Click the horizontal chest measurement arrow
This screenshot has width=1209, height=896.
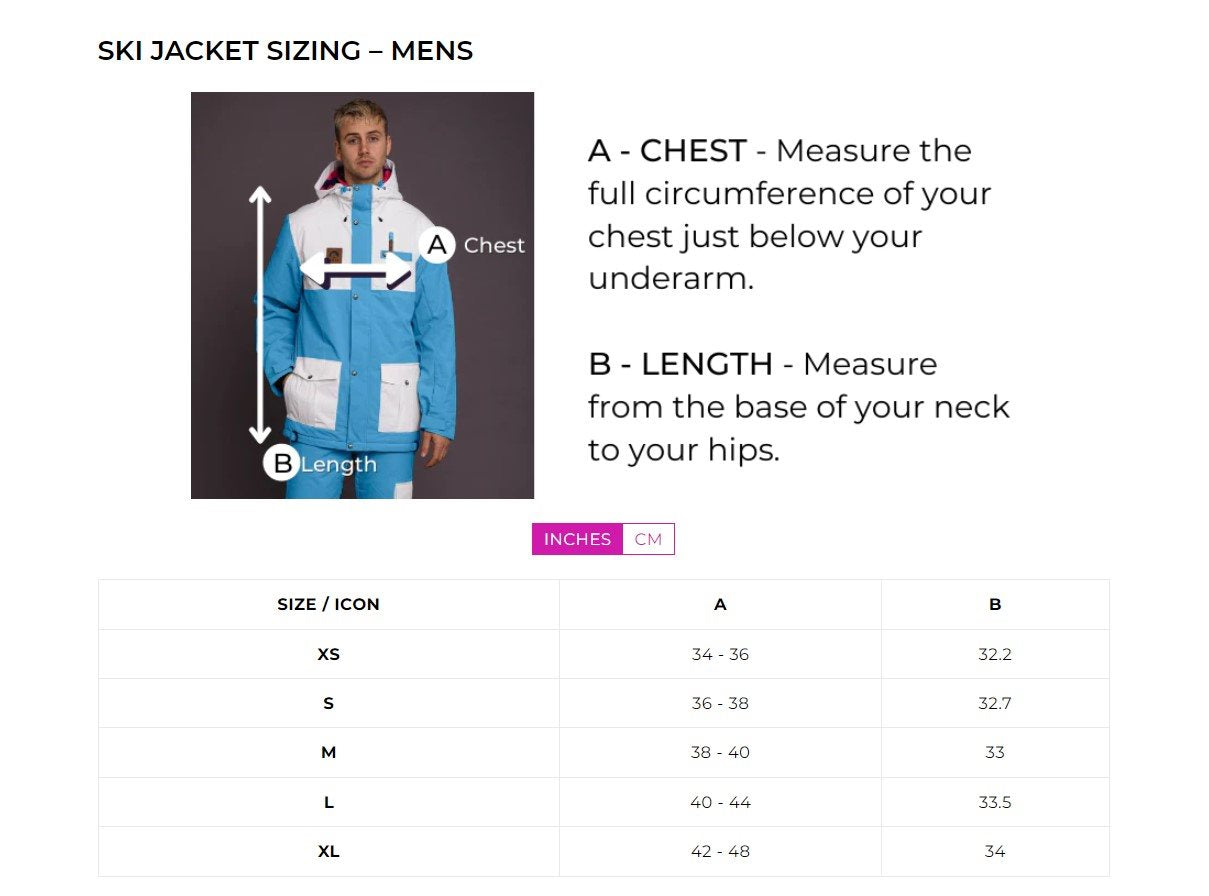pos(356,269)
